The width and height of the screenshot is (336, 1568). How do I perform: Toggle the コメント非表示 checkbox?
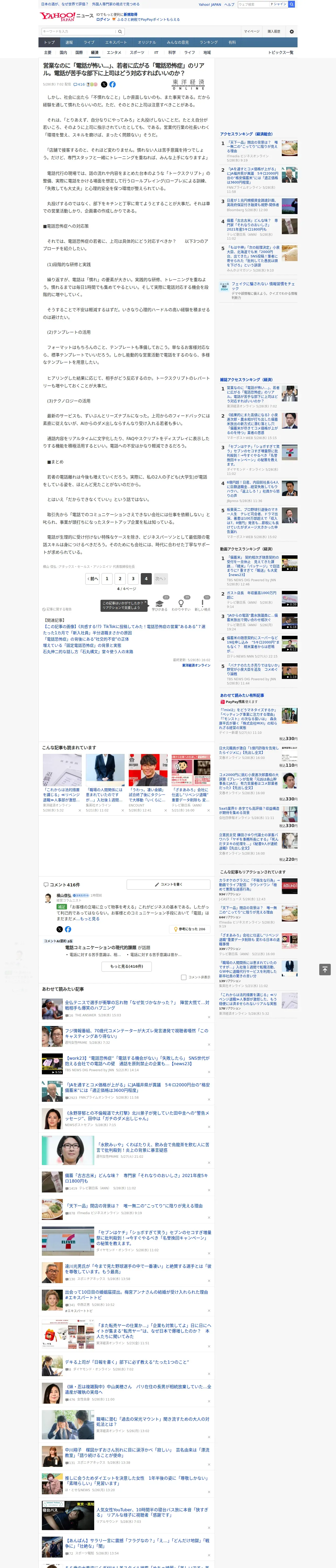[x=183, y=978]
